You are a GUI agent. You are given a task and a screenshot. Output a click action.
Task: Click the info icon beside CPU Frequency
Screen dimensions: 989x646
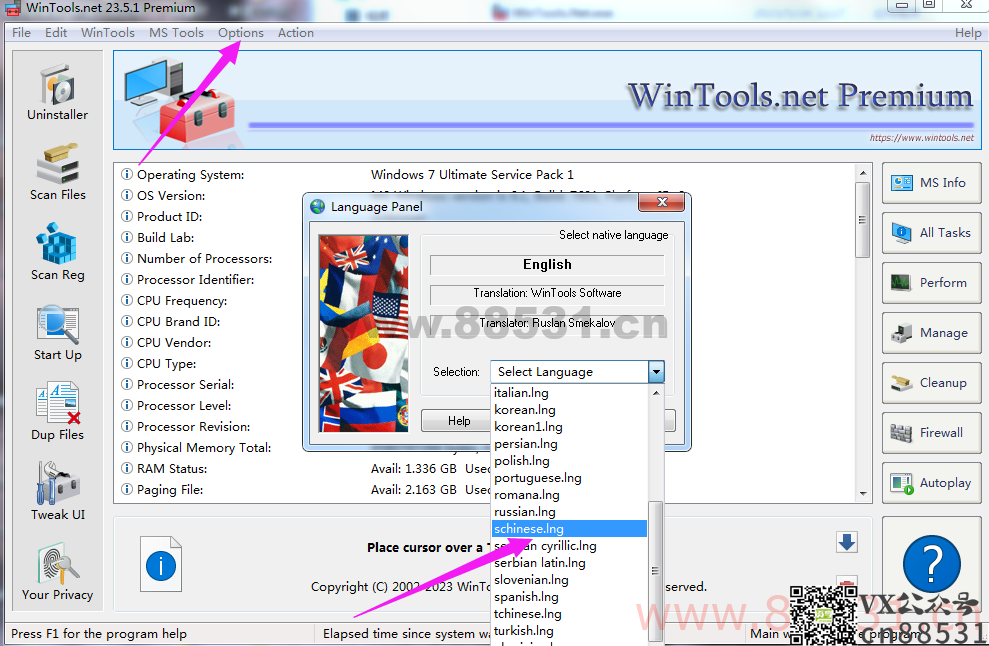point(127,300)
